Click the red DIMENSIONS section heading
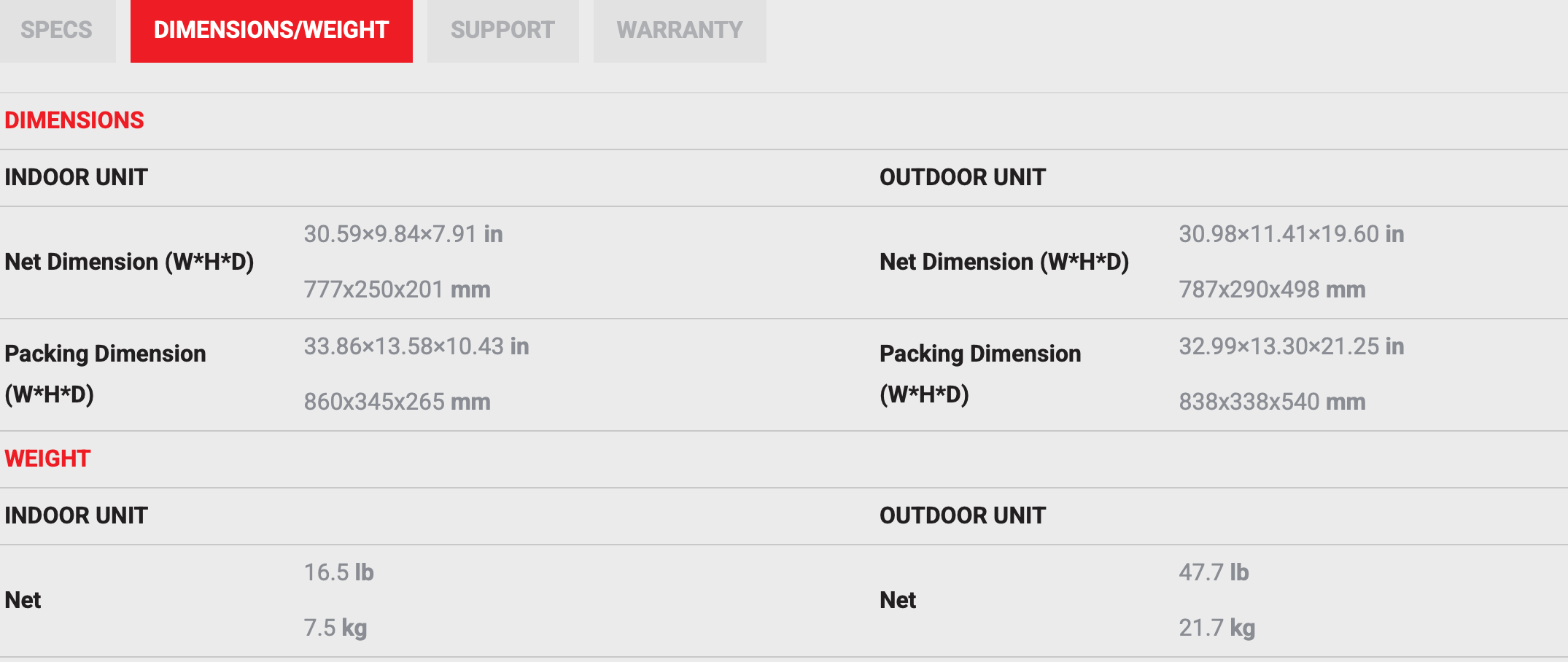Viewport: 1568px width, 662px height. [74, 120]
